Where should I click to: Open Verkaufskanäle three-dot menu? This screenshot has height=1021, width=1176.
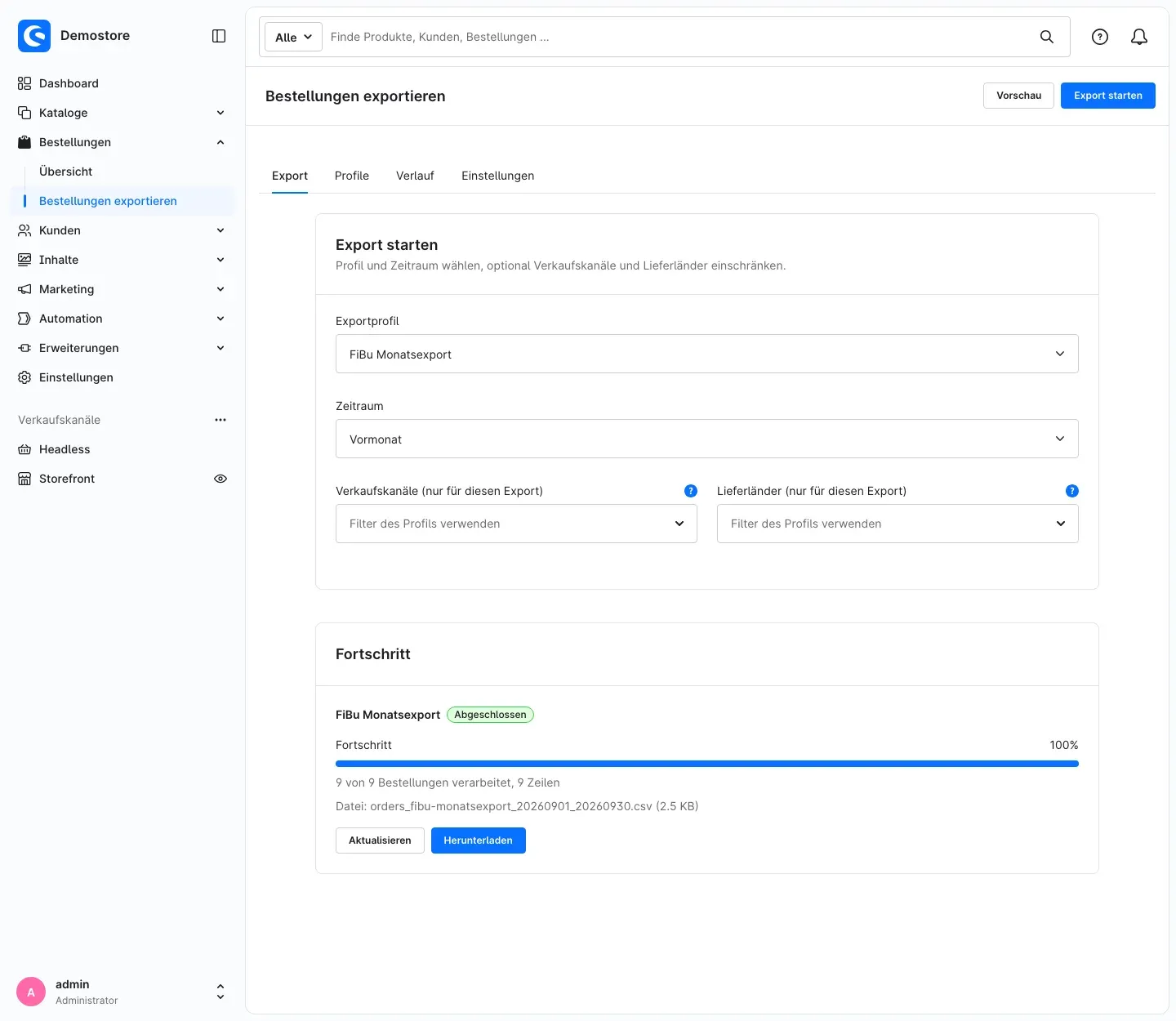pyautogui.click(x=220, y=420)
